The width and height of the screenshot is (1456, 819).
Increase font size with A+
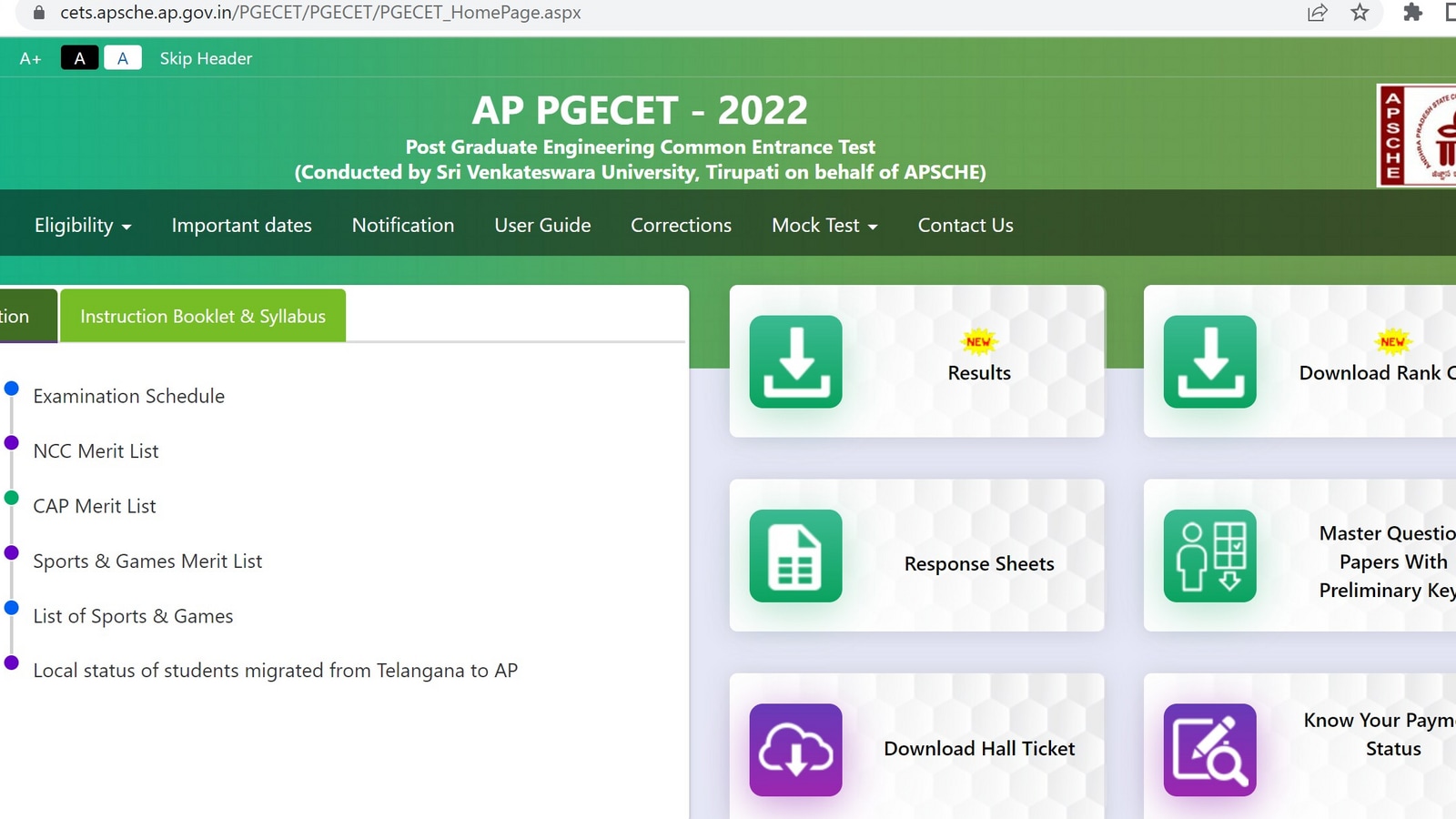tap(30, 58)
